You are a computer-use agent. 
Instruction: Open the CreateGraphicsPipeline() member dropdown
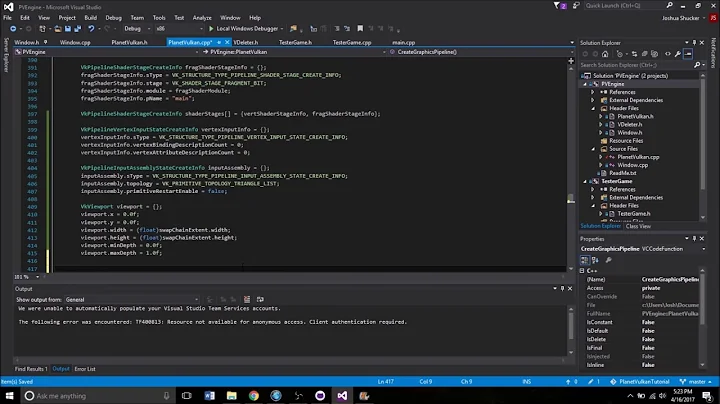click(481, 52)
